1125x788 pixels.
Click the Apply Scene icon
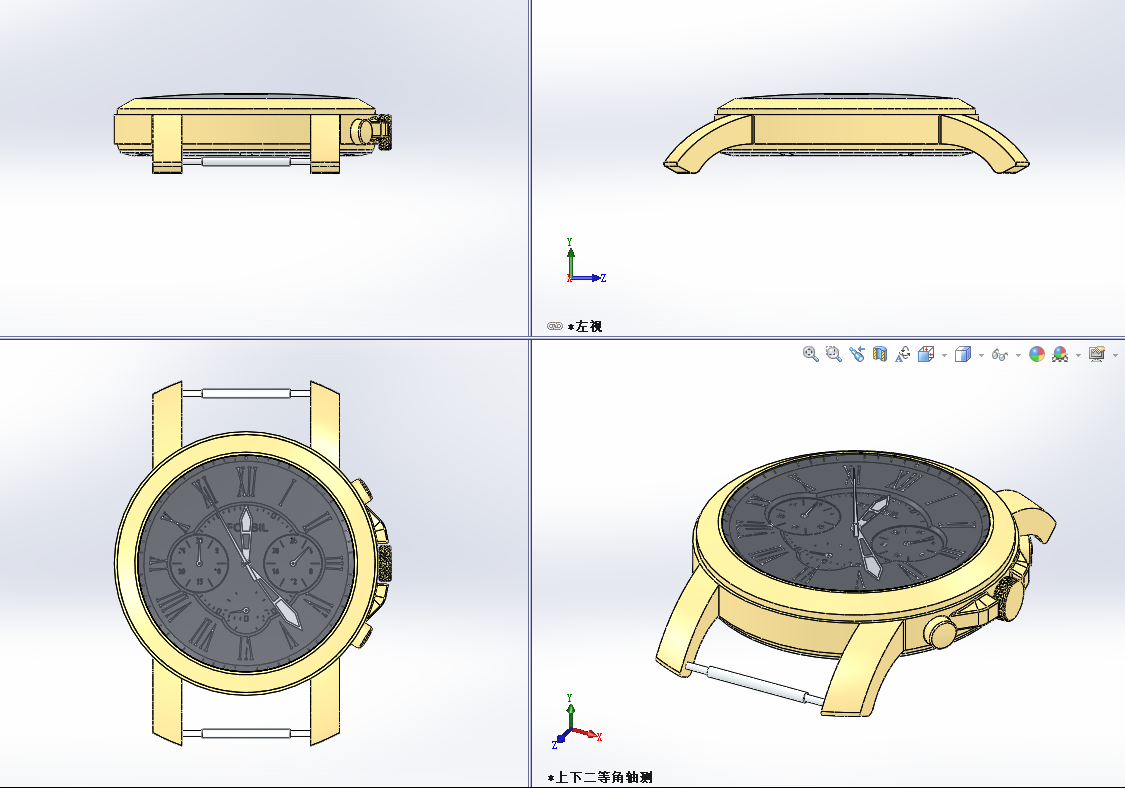coord(1060,354)
